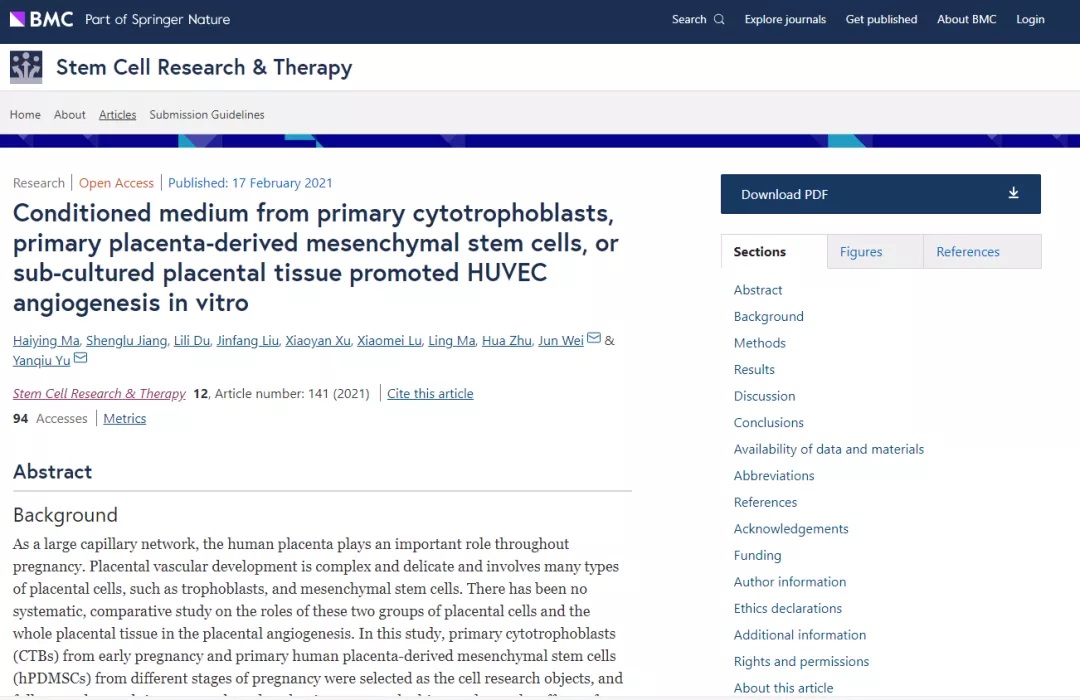Open Submission Guidelines in navigation bar
Screen dimensions: 1080x700
click(207, 115)
